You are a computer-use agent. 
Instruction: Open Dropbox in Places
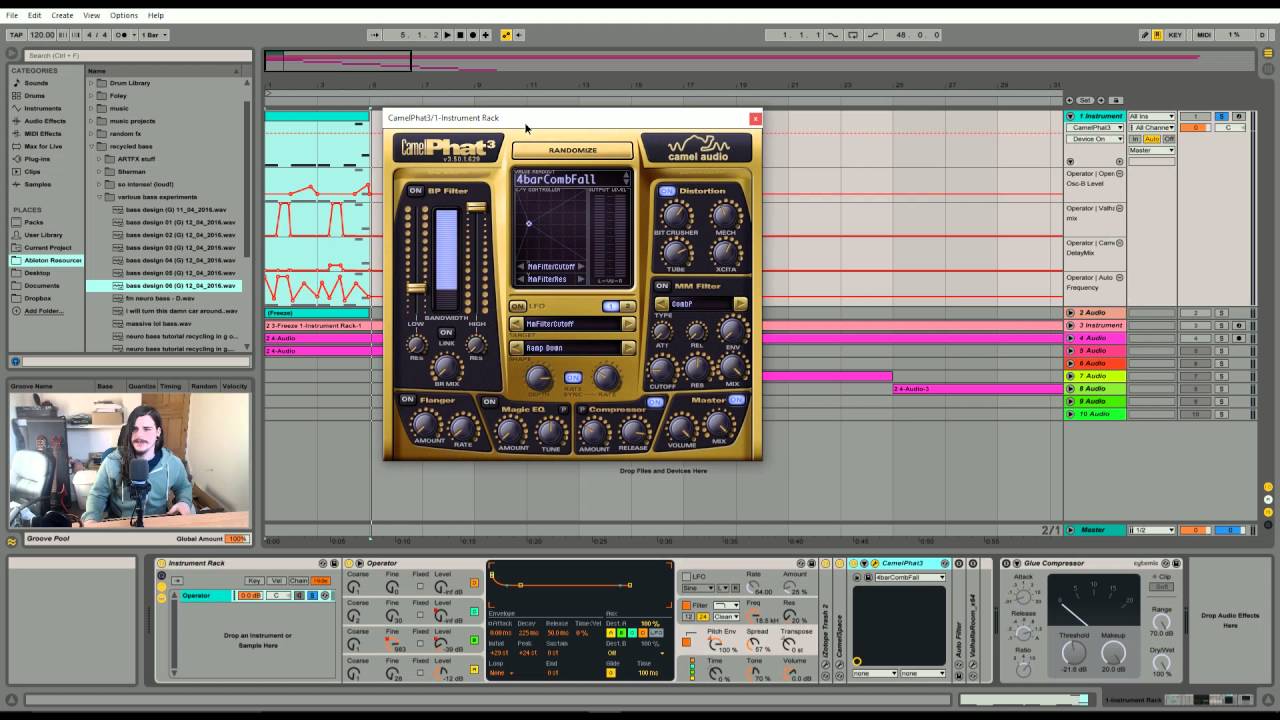pos(38,298)
